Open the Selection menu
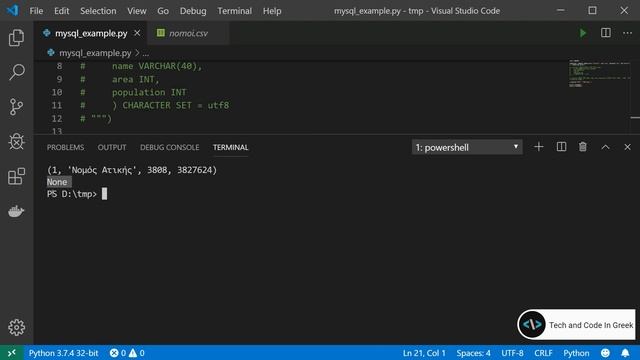Screen dimensions: 640x360 coord(98,11)
